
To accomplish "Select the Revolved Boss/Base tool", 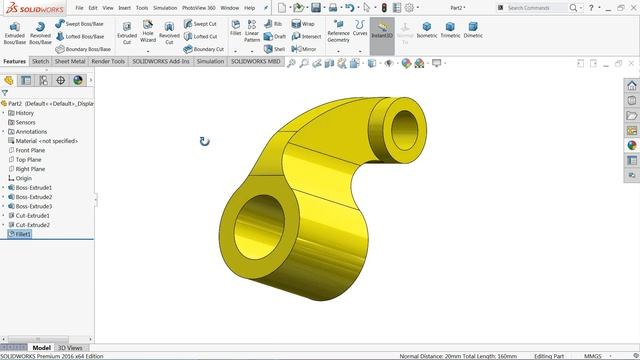I will click(40, 33).
